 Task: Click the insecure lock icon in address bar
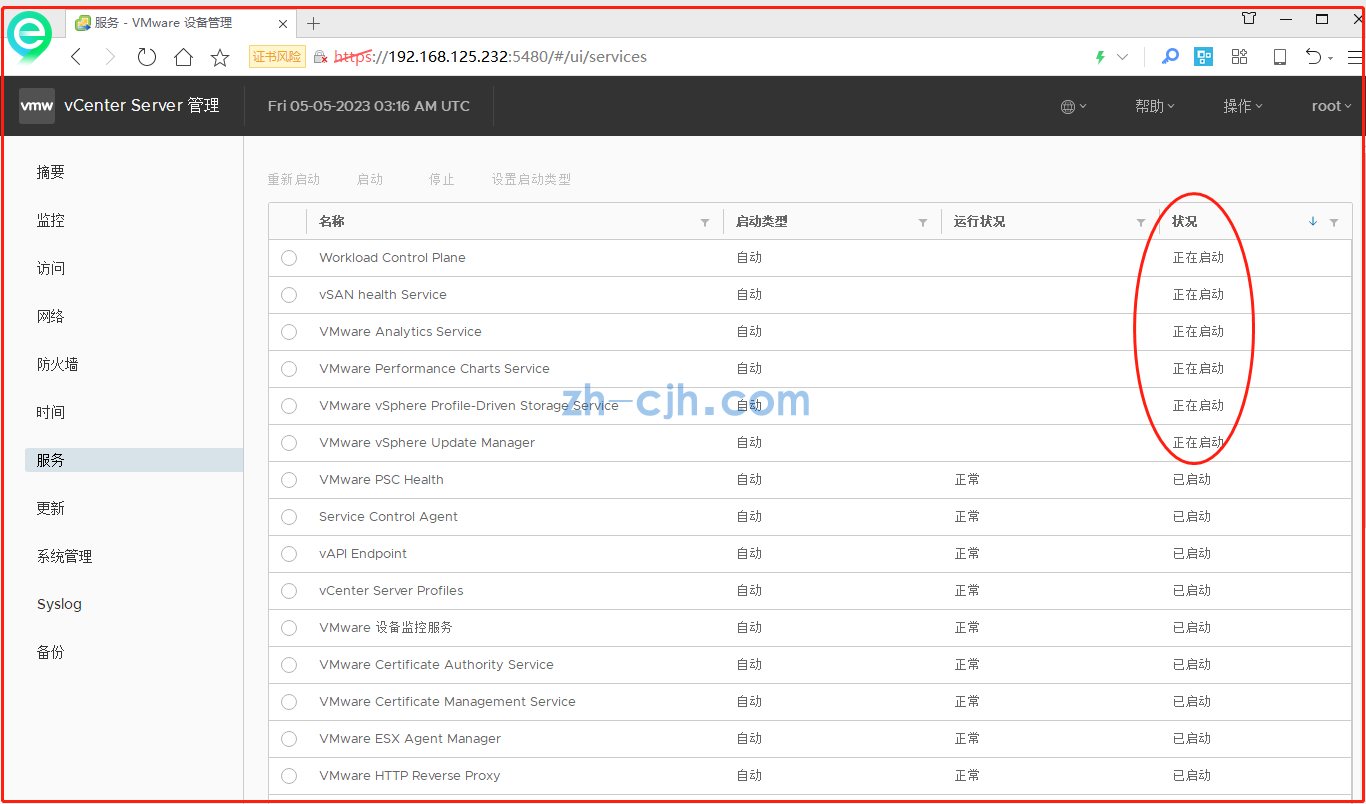(320, 57)
